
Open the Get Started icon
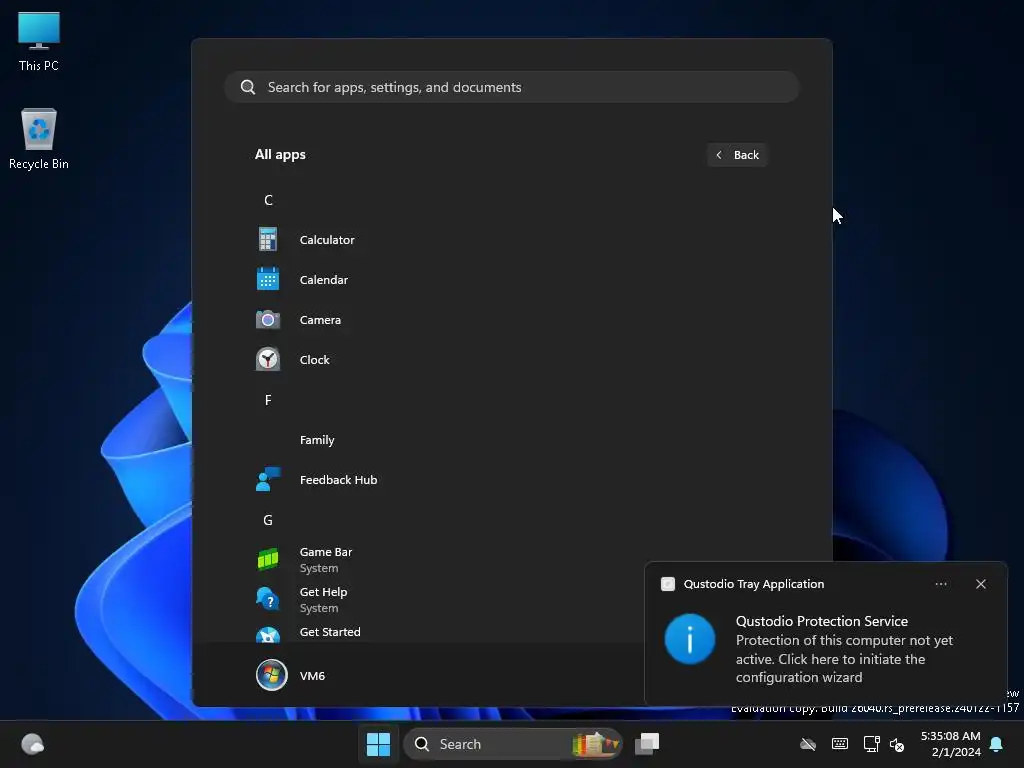point(268,635)
